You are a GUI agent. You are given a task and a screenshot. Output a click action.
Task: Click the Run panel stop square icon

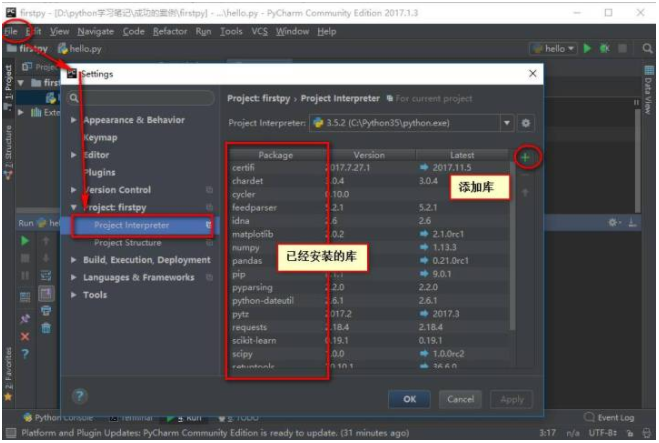click(x=25, y=258)
